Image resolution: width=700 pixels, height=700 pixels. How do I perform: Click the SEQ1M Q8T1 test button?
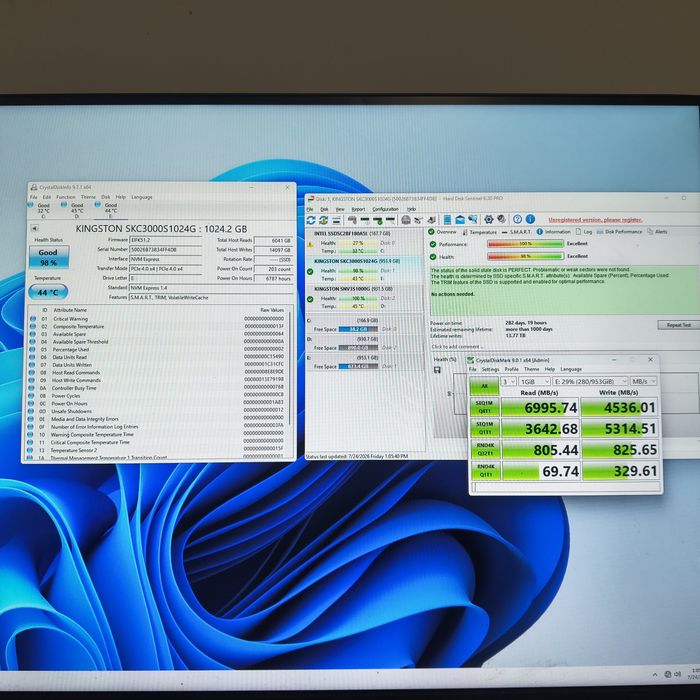tap(484, 407)
